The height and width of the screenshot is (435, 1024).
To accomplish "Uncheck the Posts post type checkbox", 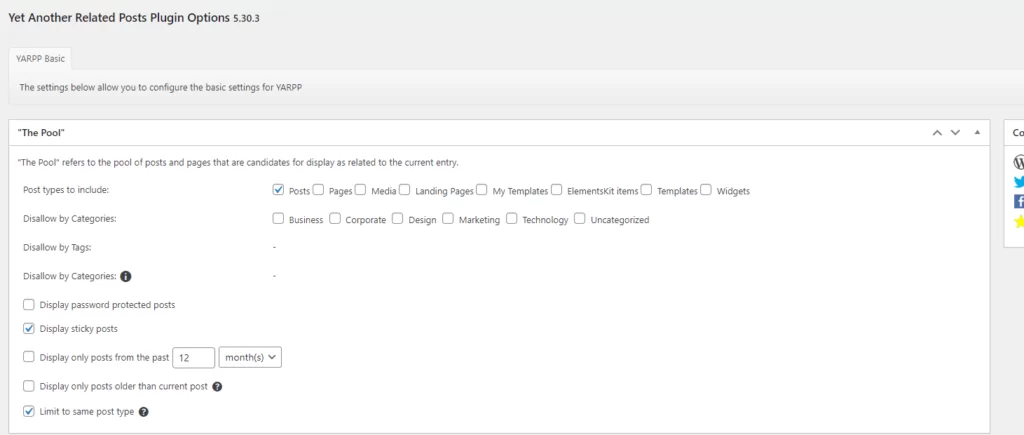I will click(279, 190).
